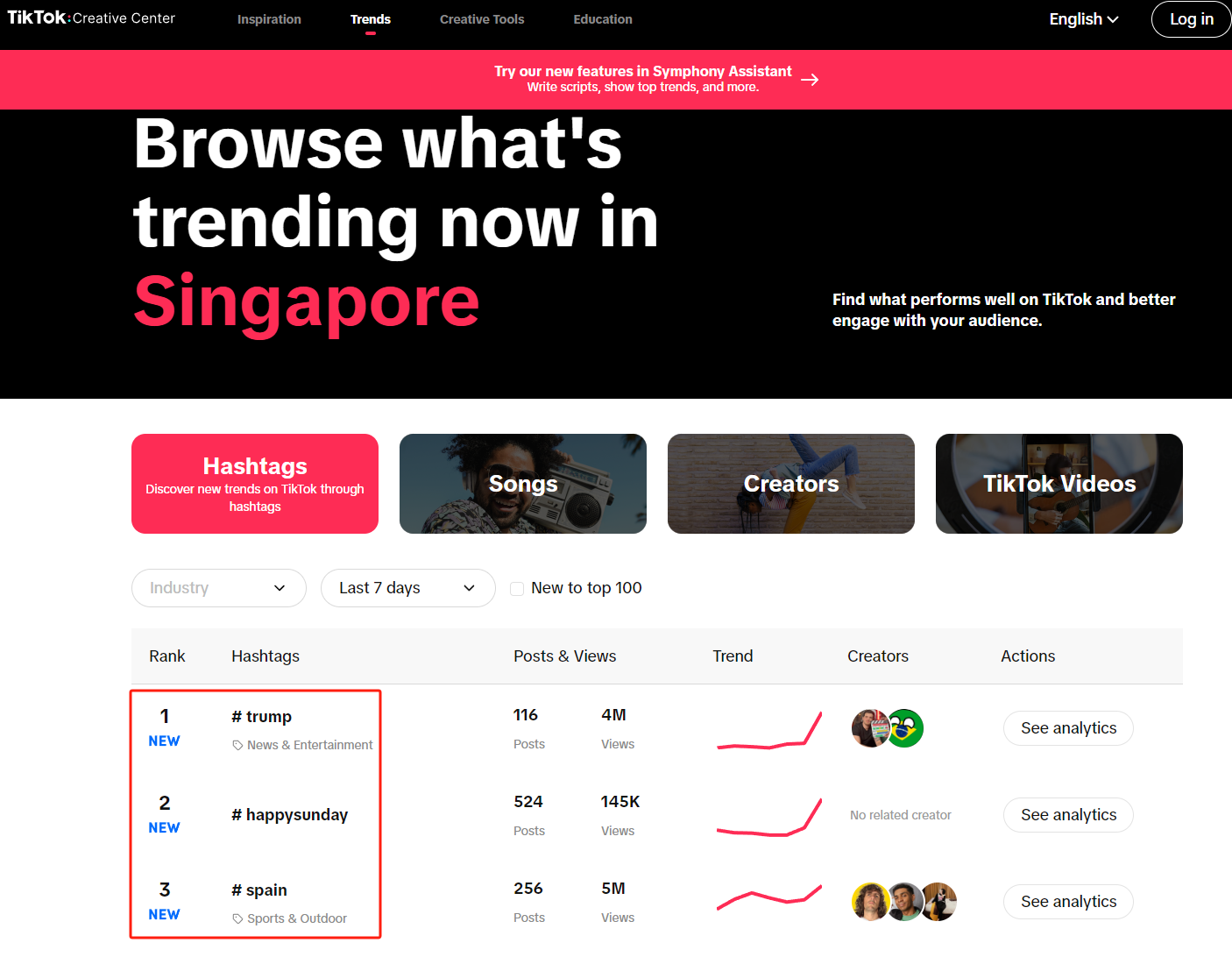Screen dimensions: 1232x957
Task: Switch to the Songs category card
Action: 523,484
